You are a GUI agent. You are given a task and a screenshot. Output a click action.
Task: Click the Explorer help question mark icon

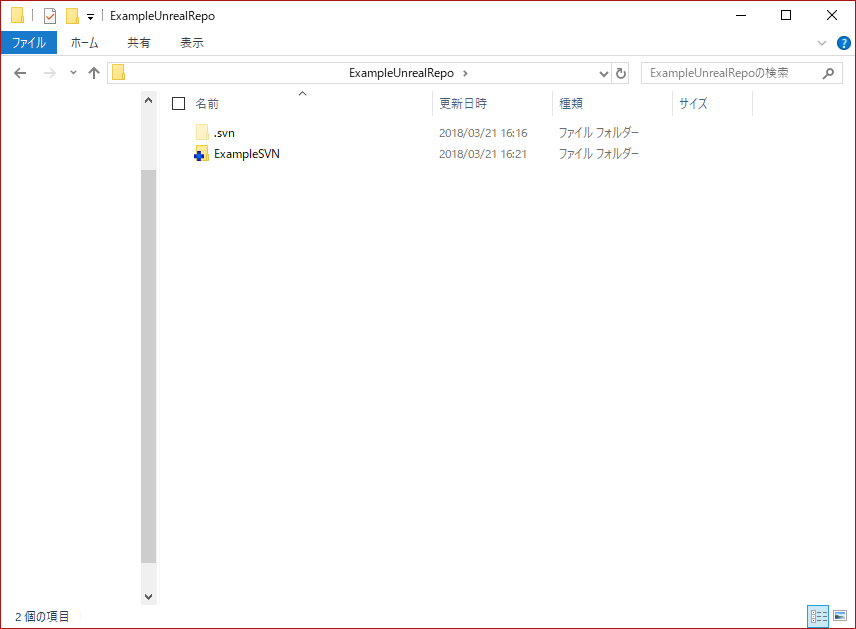(843, 43)
